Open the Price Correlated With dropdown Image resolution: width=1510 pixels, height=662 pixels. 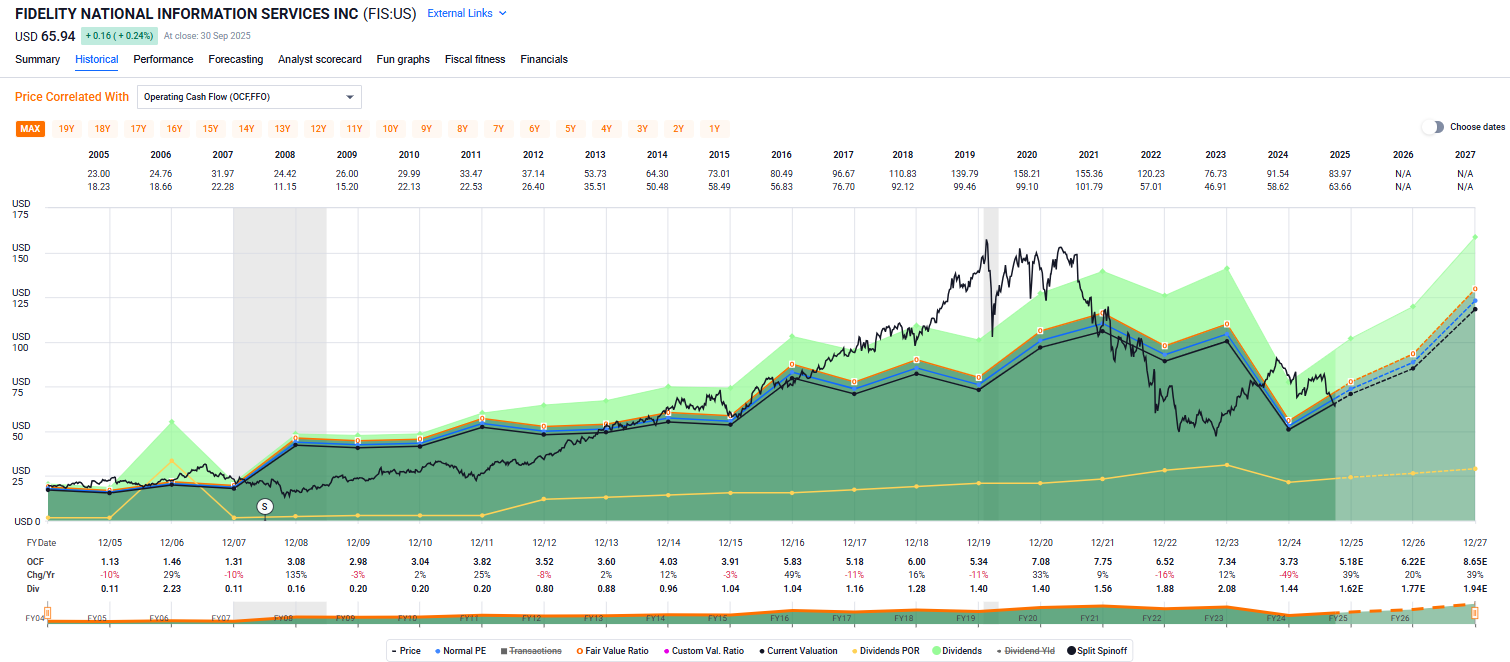coord(249,97)
